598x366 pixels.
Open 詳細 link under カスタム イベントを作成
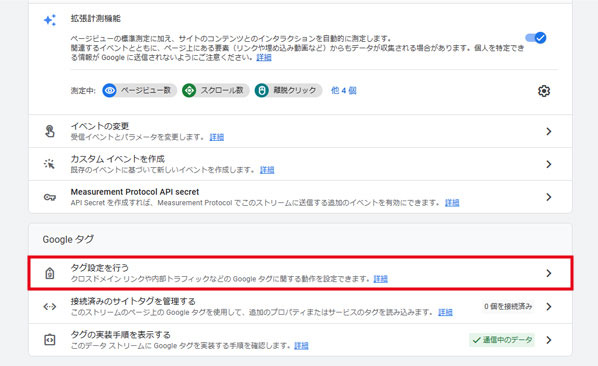(x=267, y=170)
